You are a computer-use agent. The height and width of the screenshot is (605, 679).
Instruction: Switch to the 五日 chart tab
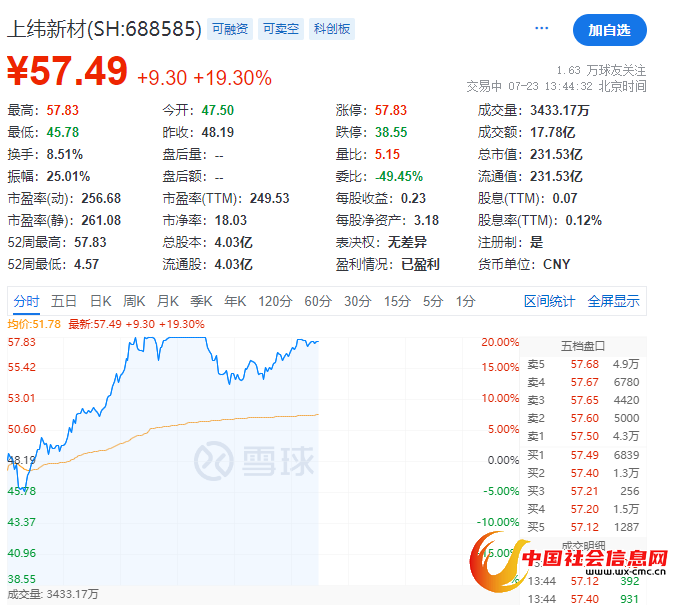[x=64, y=301]
